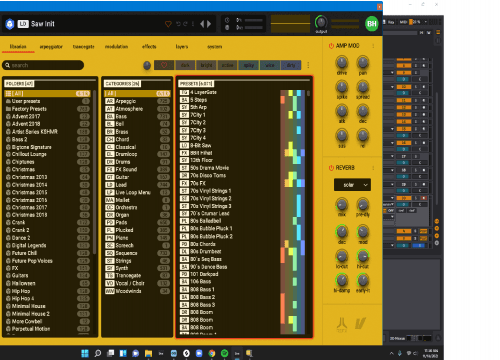Open Spotify from the taskbar
The height and width of the screenshot is (360, 500).
coord(224,353)
